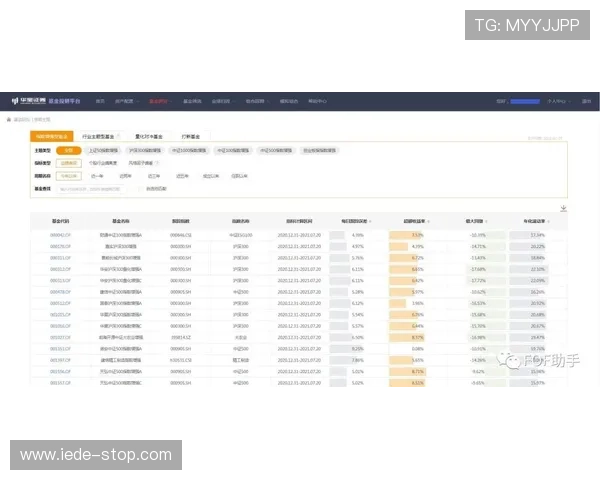The image size is (600, 480).
Task: Open 帮助中心 in the top navigation
Action: tap(317, 101)
